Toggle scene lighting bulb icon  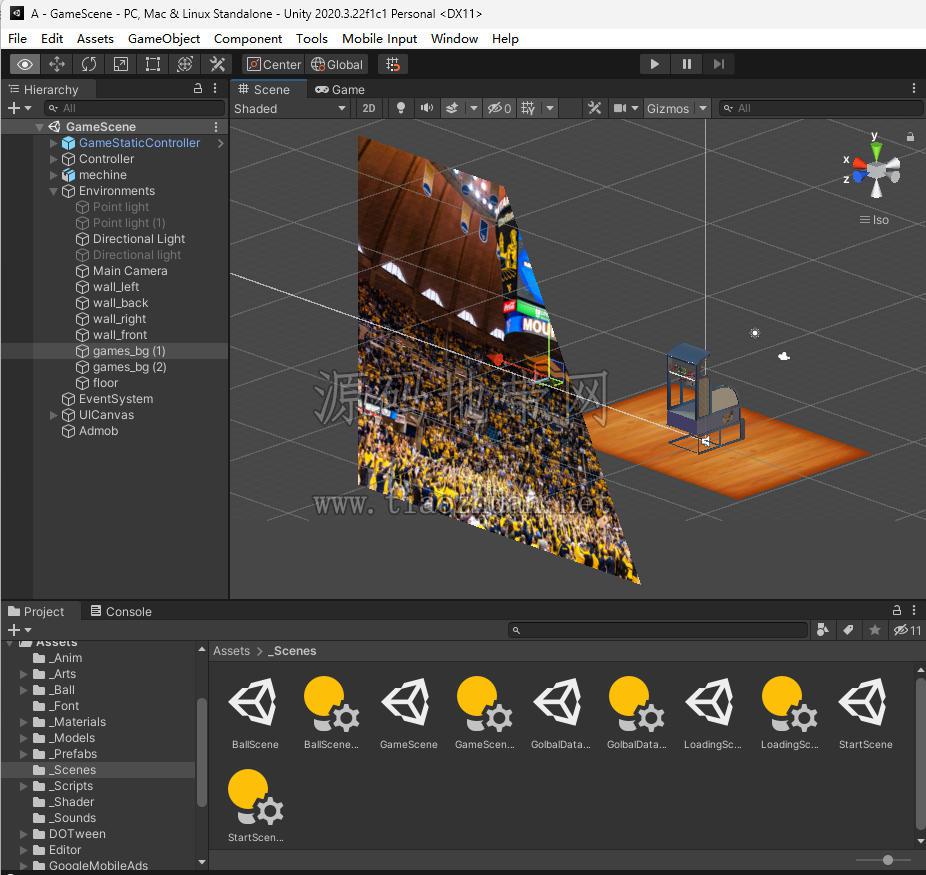click(400, 109)
